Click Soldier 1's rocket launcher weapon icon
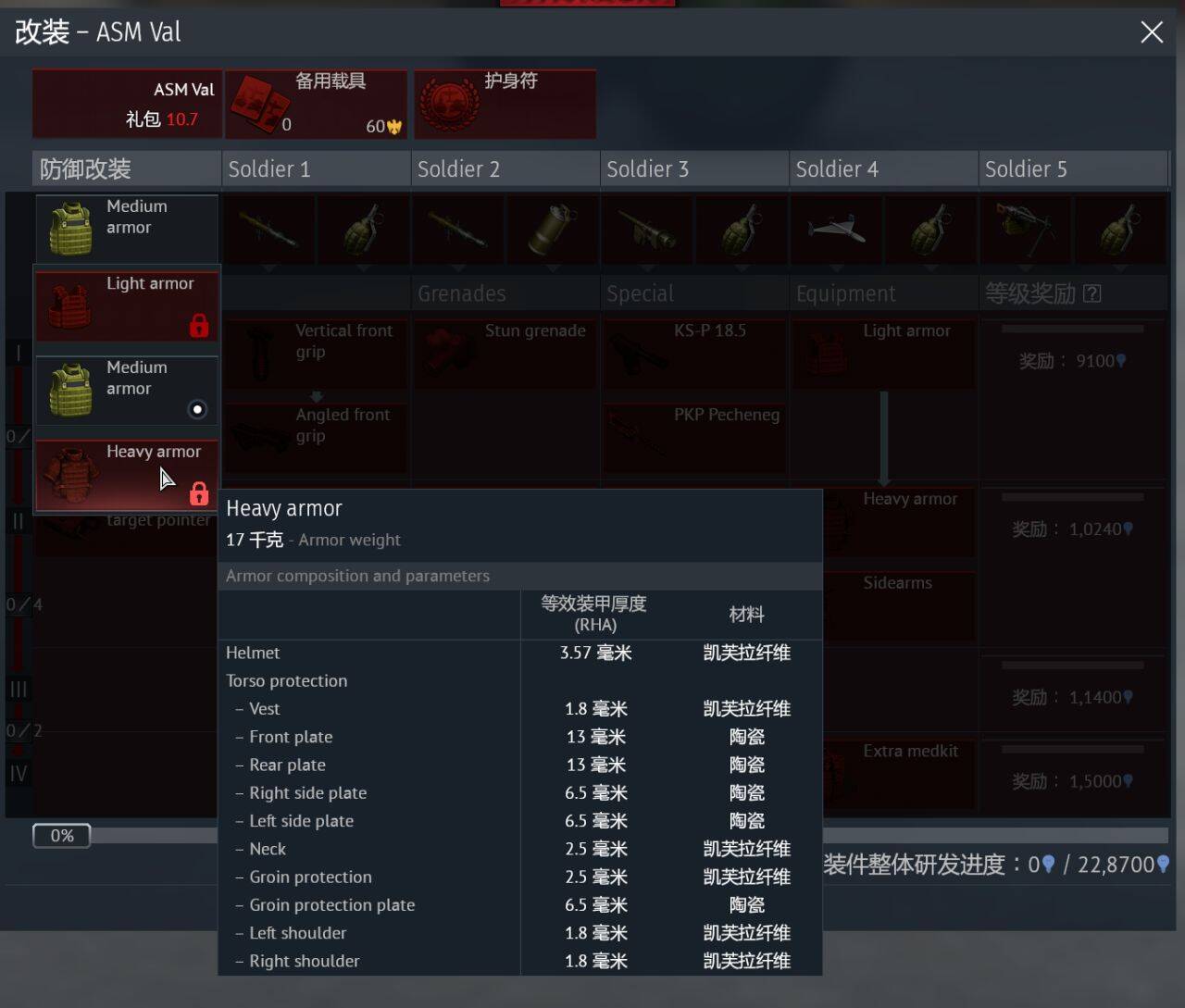 pos(268,230)
